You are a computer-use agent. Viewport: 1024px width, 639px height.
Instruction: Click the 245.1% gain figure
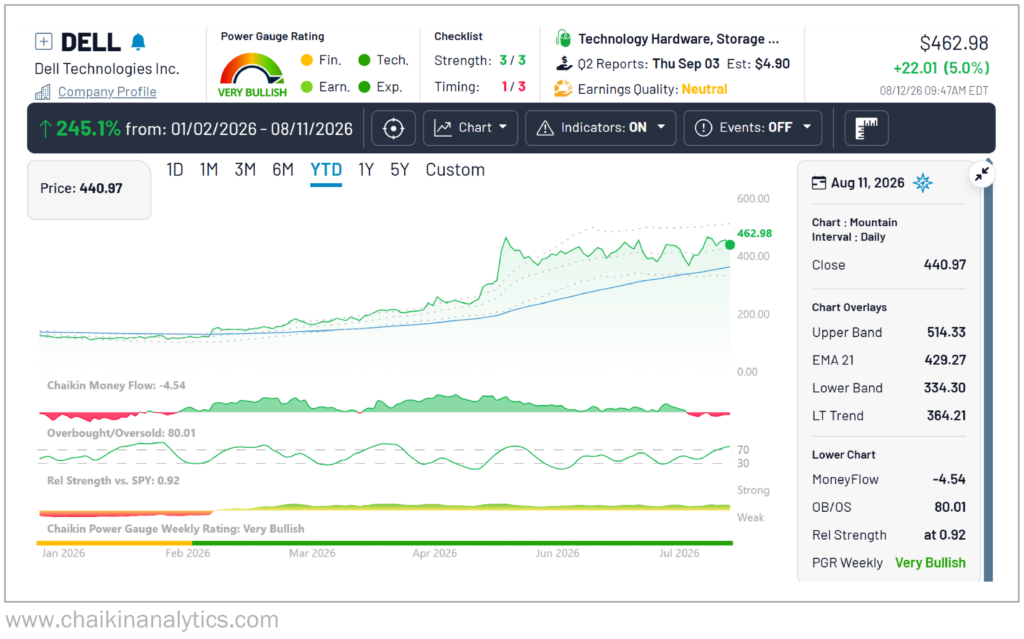tap(88, 128)
